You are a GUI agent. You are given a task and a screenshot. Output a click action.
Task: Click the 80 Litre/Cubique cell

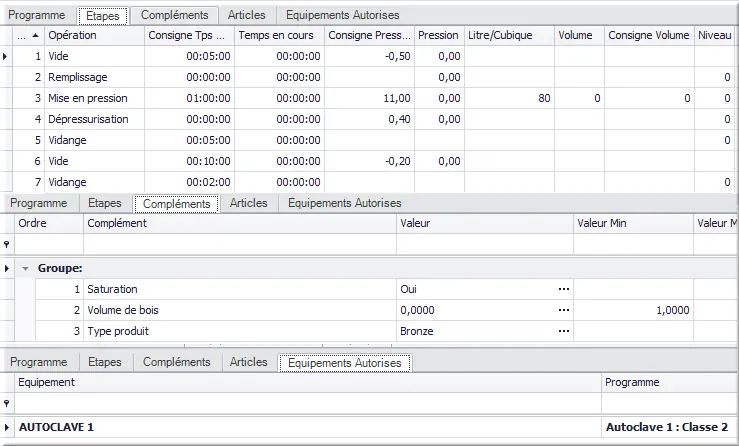[x=509, y=99]
